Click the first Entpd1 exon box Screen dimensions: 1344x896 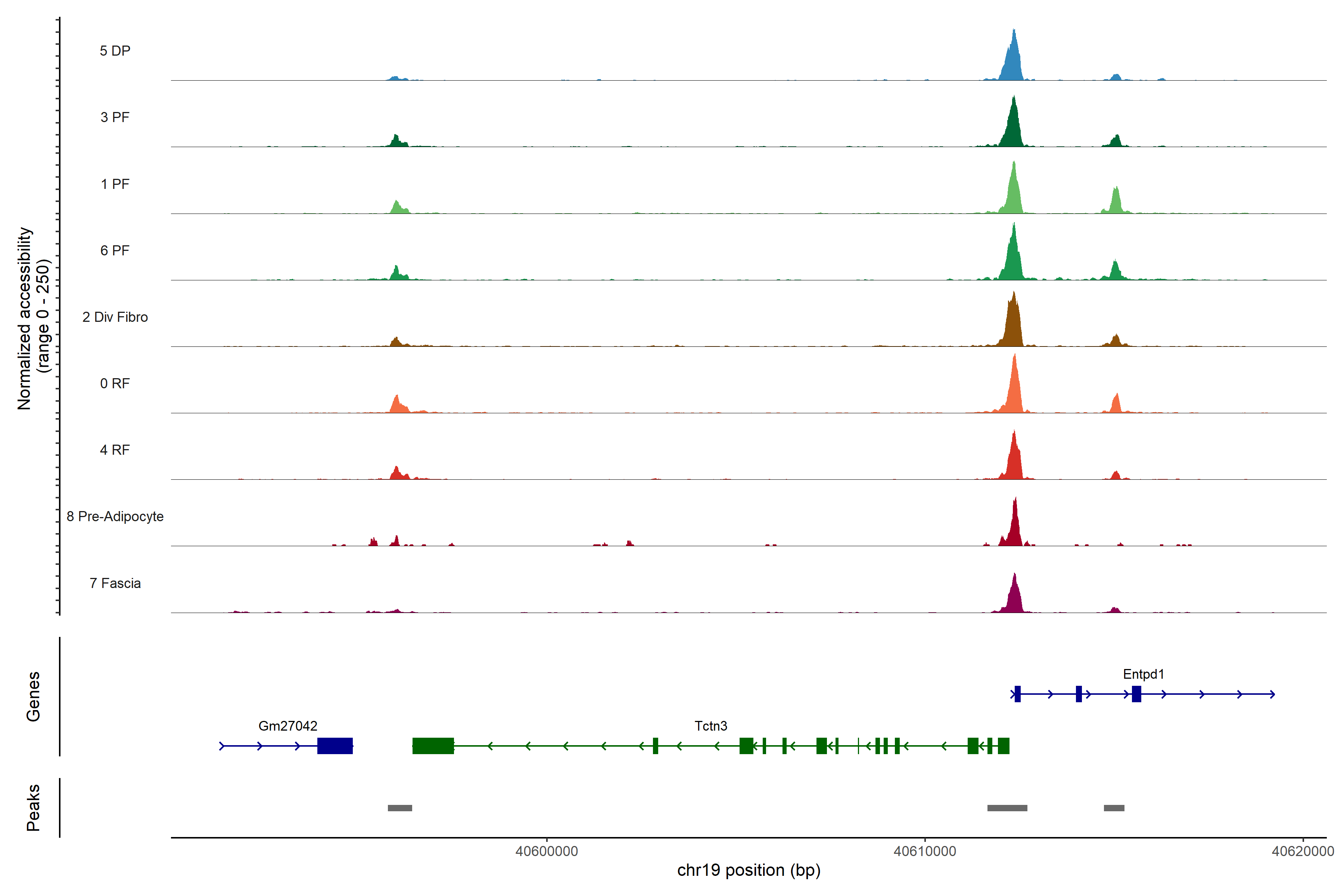(x=1017, y=694)
